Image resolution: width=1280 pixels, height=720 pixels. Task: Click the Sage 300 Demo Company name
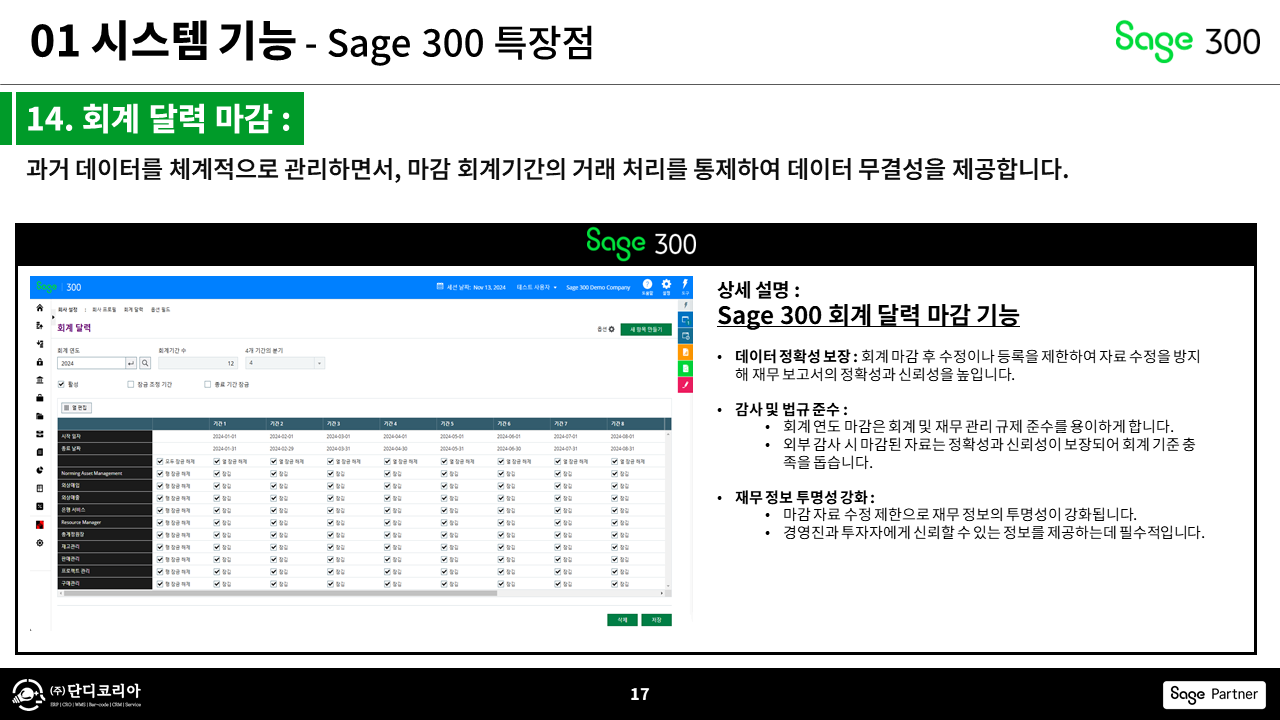click(x=598, y=287)
